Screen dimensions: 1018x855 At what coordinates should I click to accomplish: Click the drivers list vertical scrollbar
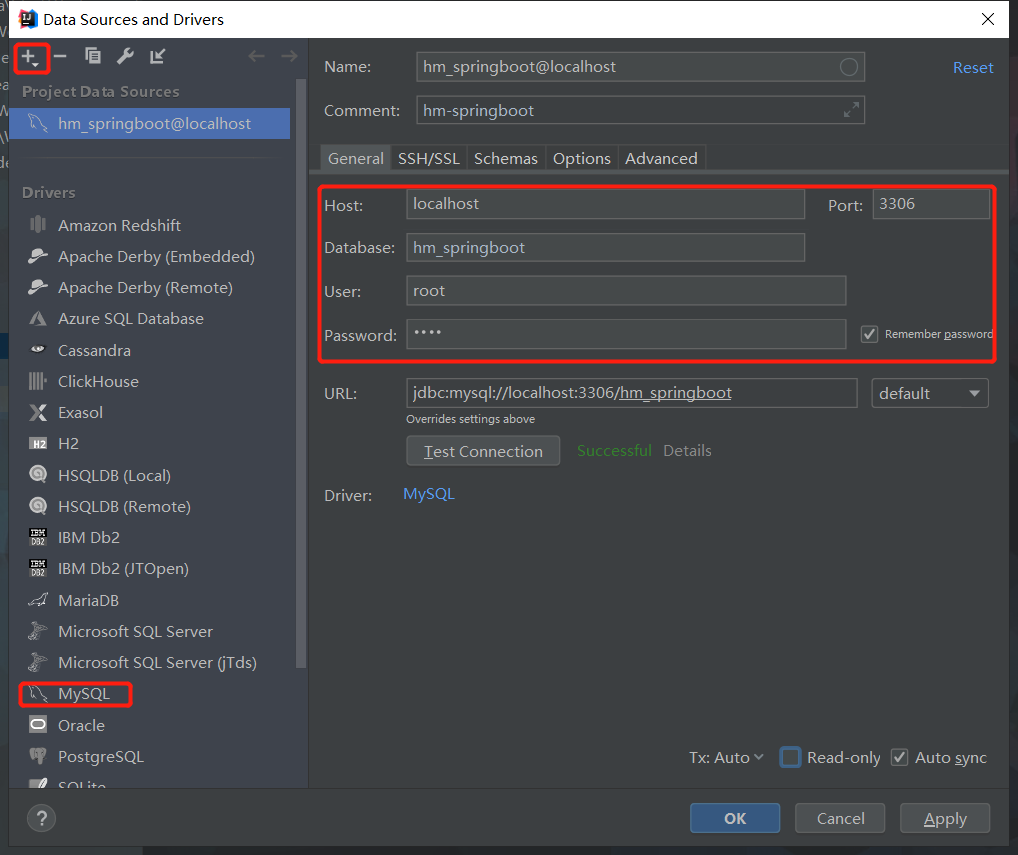click(301, 373)
